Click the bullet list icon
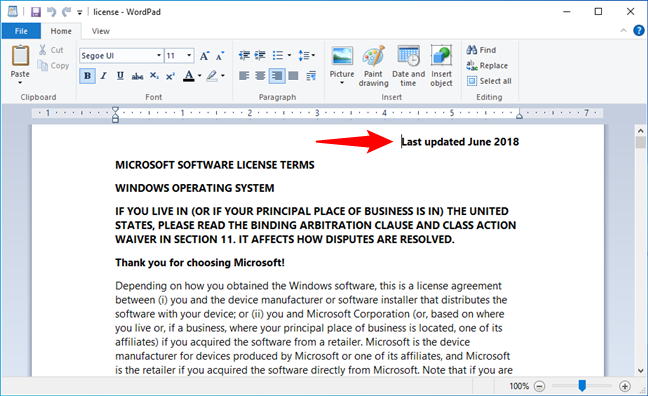 [278, 55]
